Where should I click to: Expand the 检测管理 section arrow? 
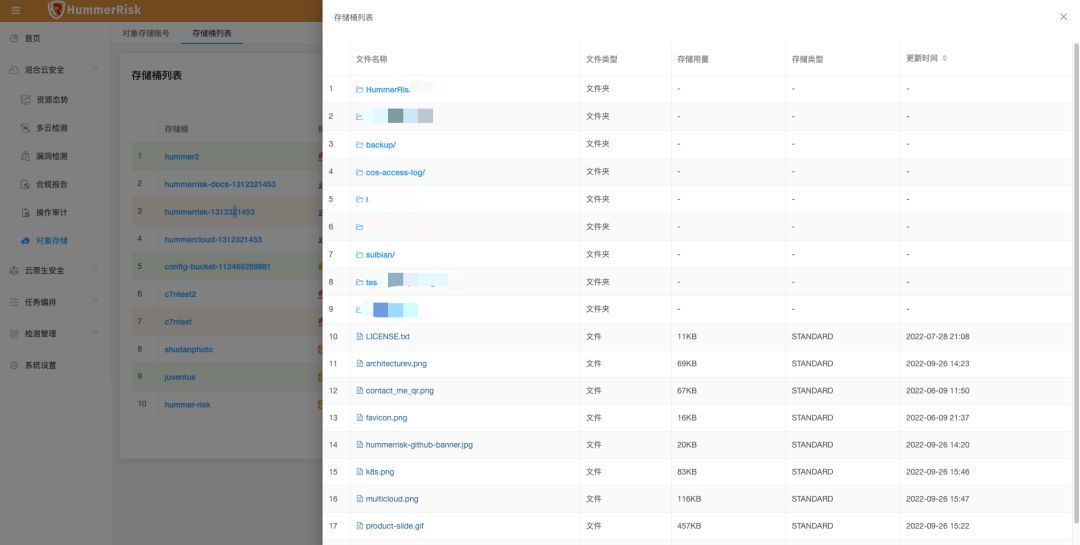click(95, 333)
